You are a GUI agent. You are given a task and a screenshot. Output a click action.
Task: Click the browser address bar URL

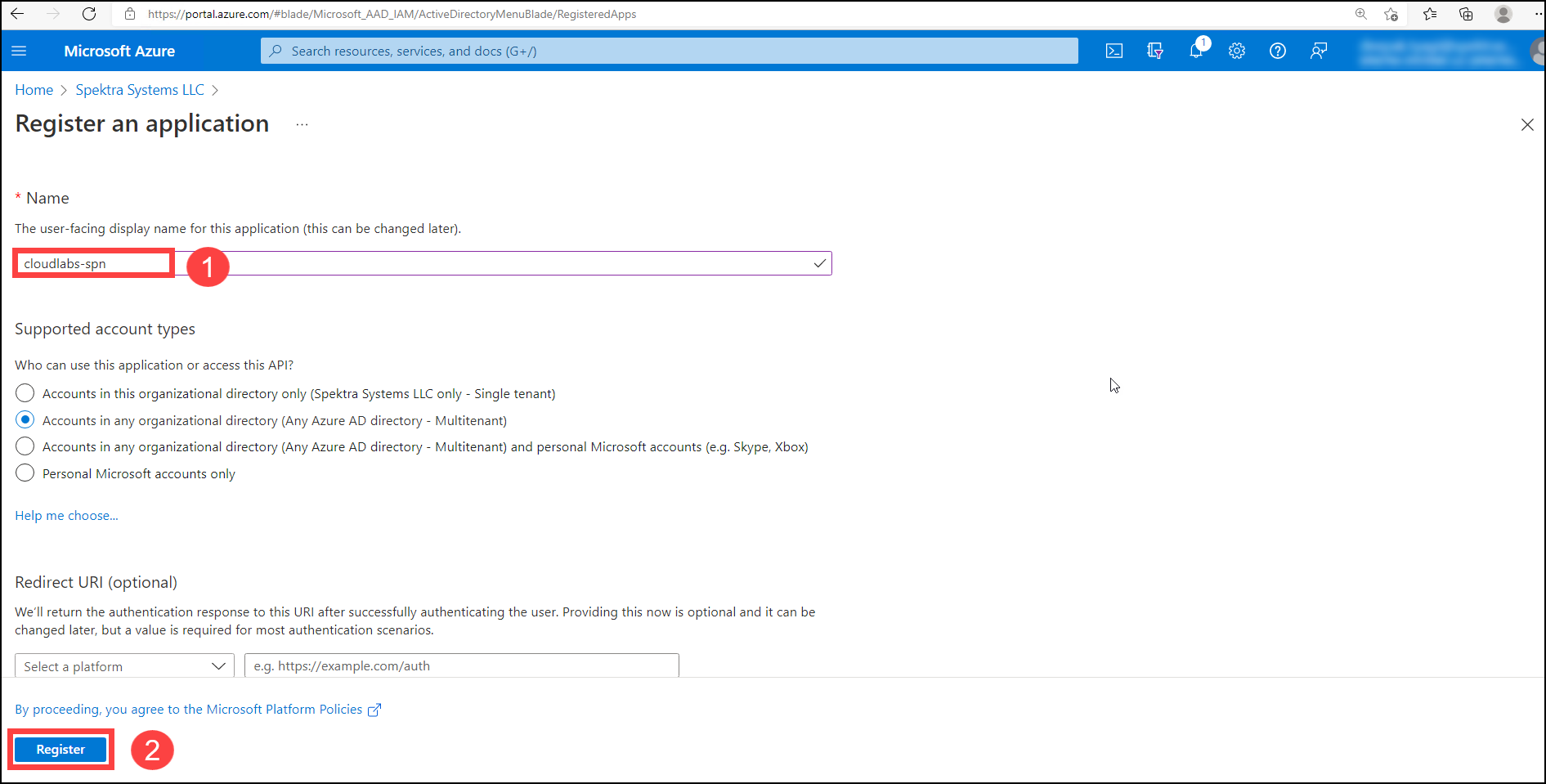coord(392,14)
